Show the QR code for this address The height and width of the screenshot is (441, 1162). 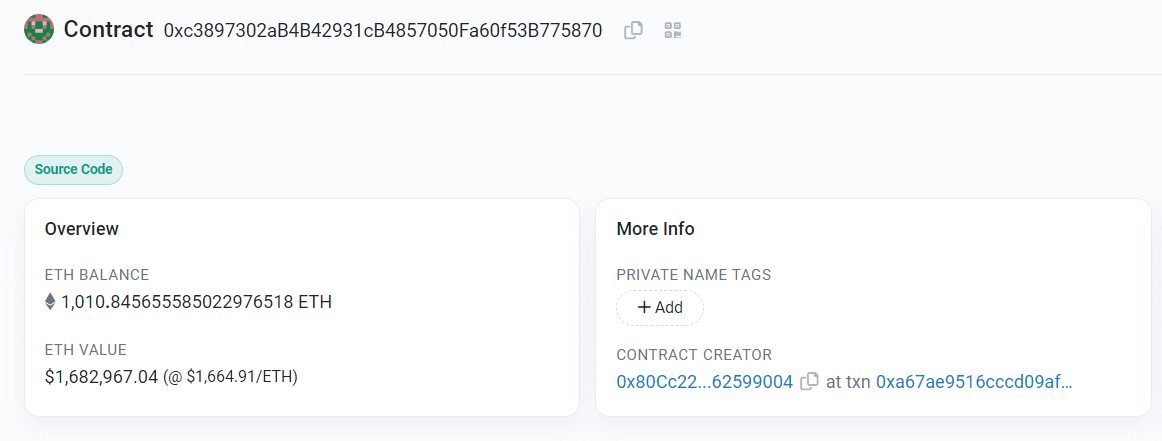pyautogui.click(x=672, y=30)
